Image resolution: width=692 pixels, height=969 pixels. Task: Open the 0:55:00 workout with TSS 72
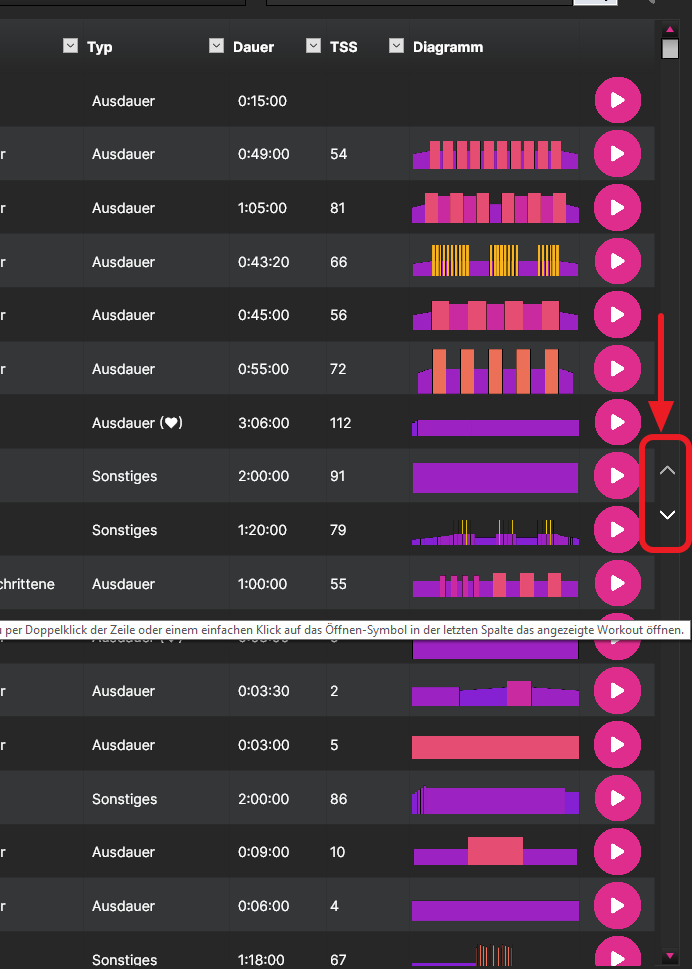[x=617, y=368]
